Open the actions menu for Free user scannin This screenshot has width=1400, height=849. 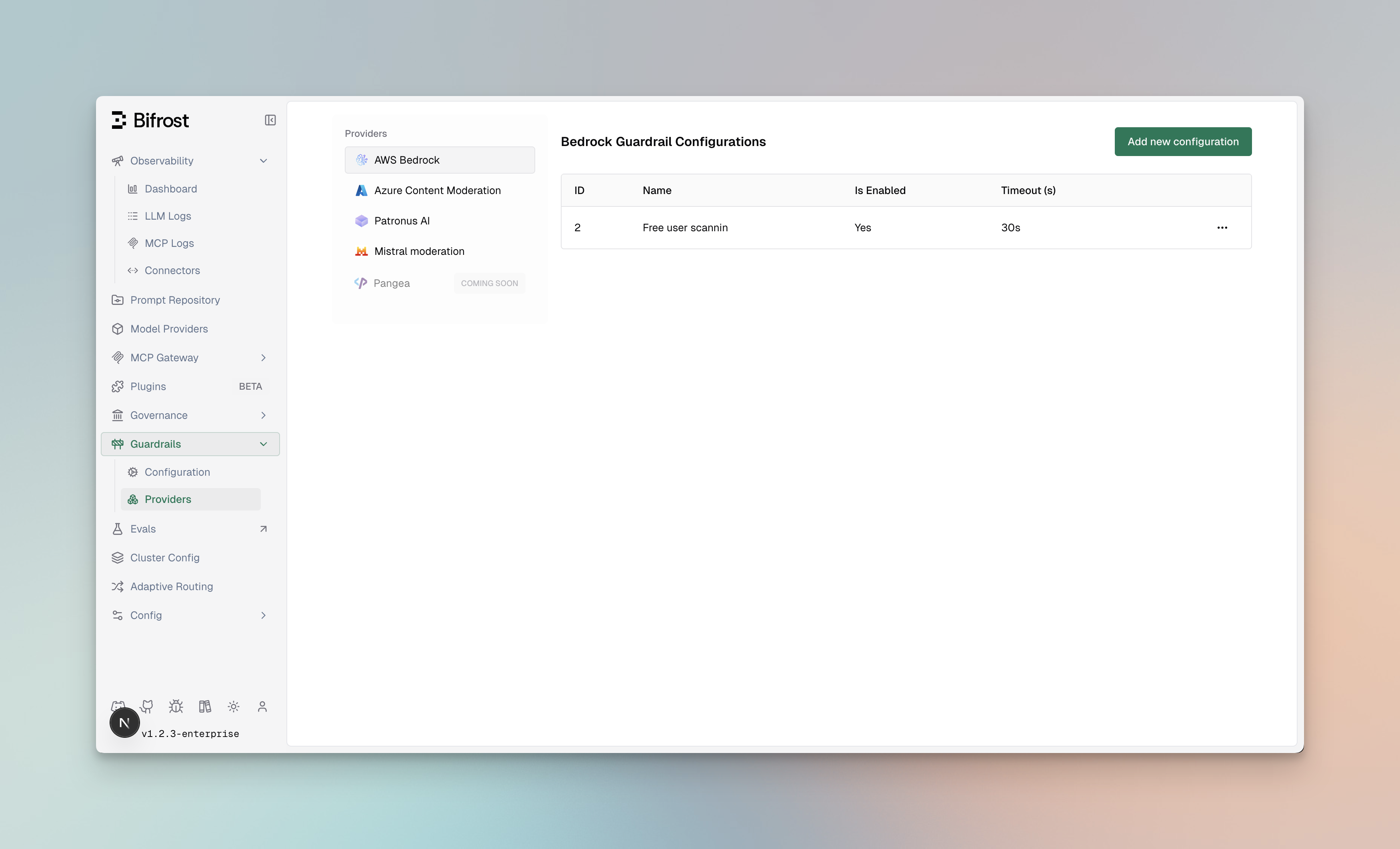(1223, 227)
